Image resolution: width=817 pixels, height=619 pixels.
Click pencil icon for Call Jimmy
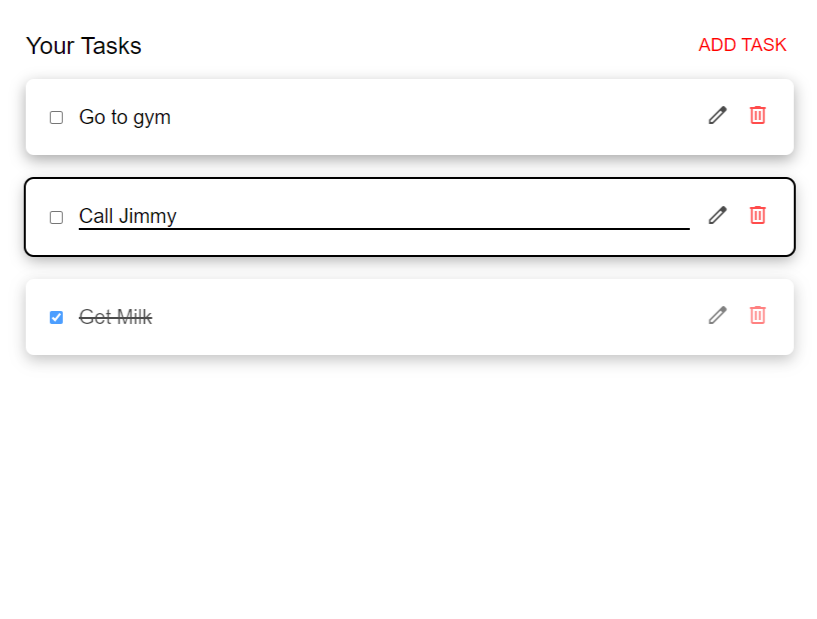click(717, 215)
